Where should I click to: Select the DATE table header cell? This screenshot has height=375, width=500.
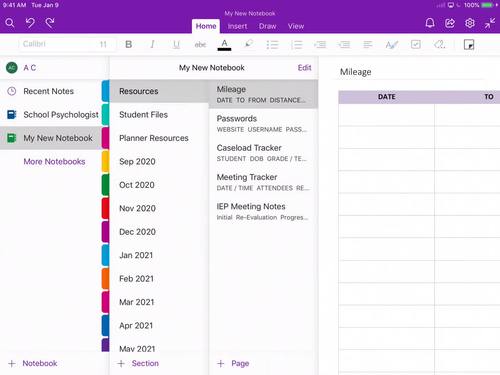pos(386,97)
